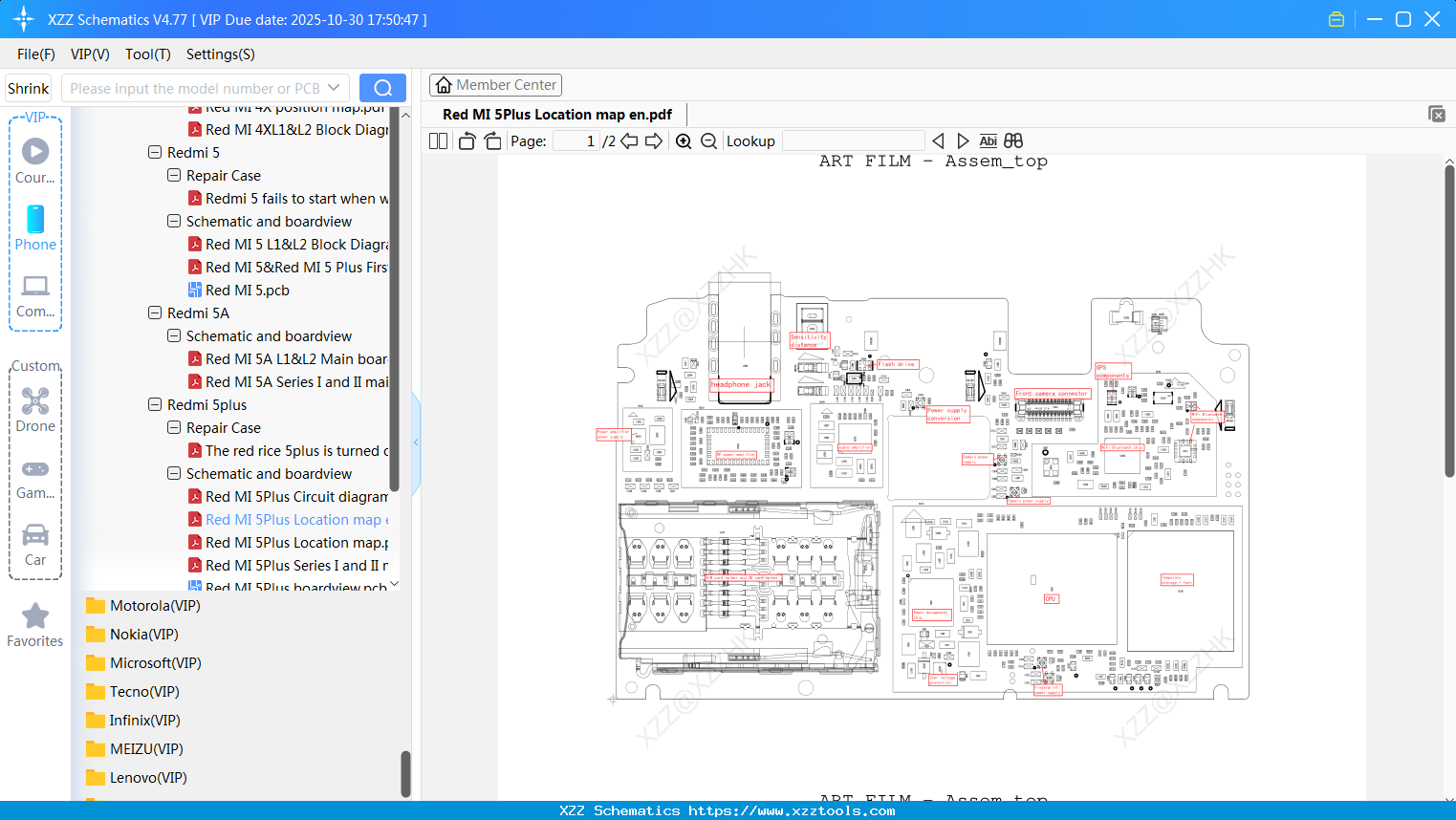1456x820 pixels.
Task: Open Red MI 5 L1&L2 Block Diagram
Action: click(288, 245)
